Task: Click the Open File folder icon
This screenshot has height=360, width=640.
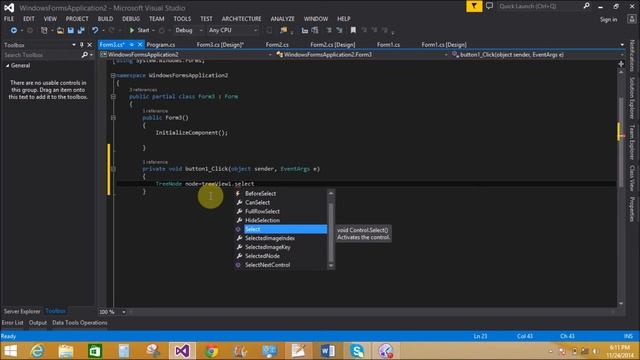Action: pyautogui.click(x=60, y=30)
